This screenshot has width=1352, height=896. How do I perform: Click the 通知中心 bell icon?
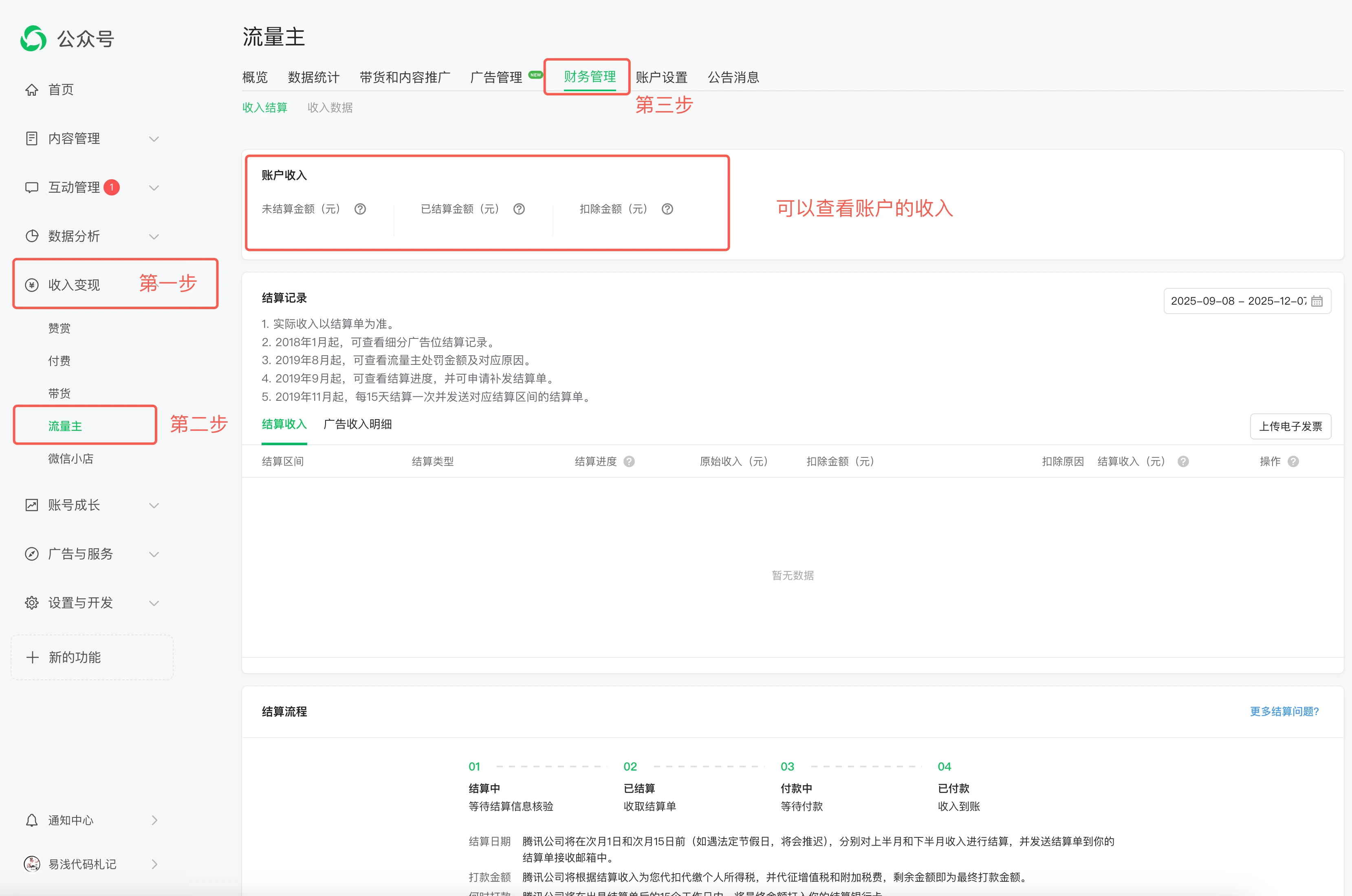pos(32,821)
